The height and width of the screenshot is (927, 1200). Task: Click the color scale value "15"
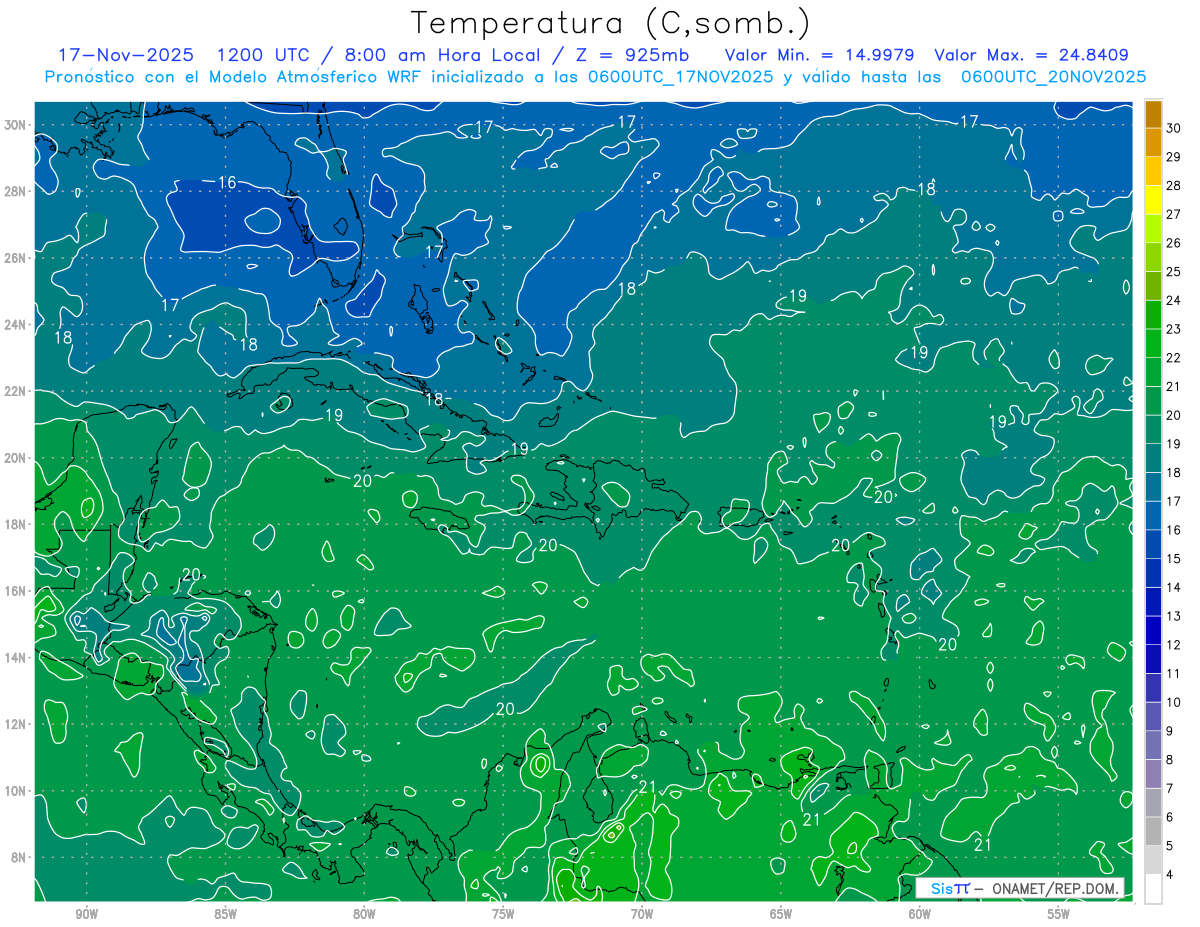click(1173, 559)
